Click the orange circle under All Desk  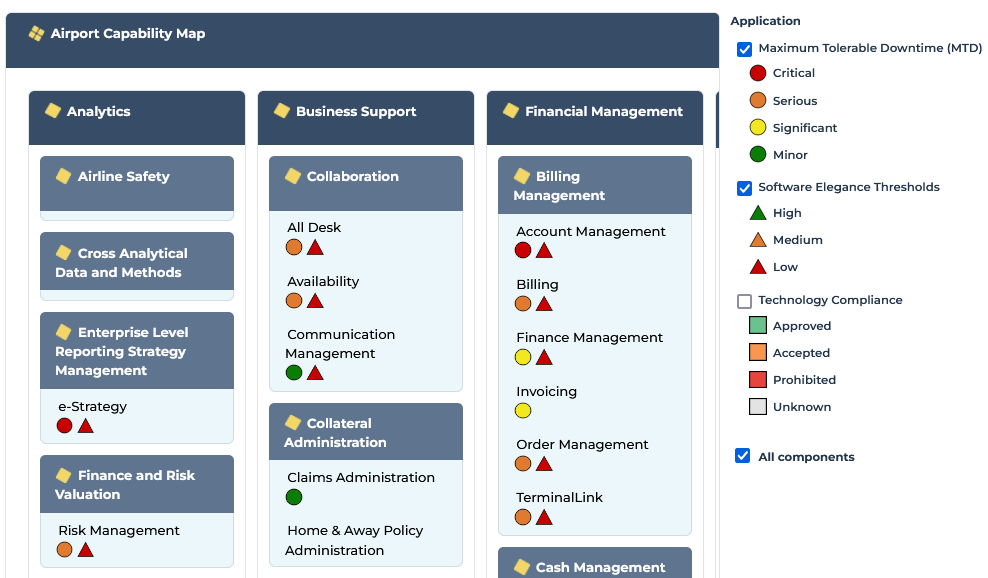(x=294, y=247)
